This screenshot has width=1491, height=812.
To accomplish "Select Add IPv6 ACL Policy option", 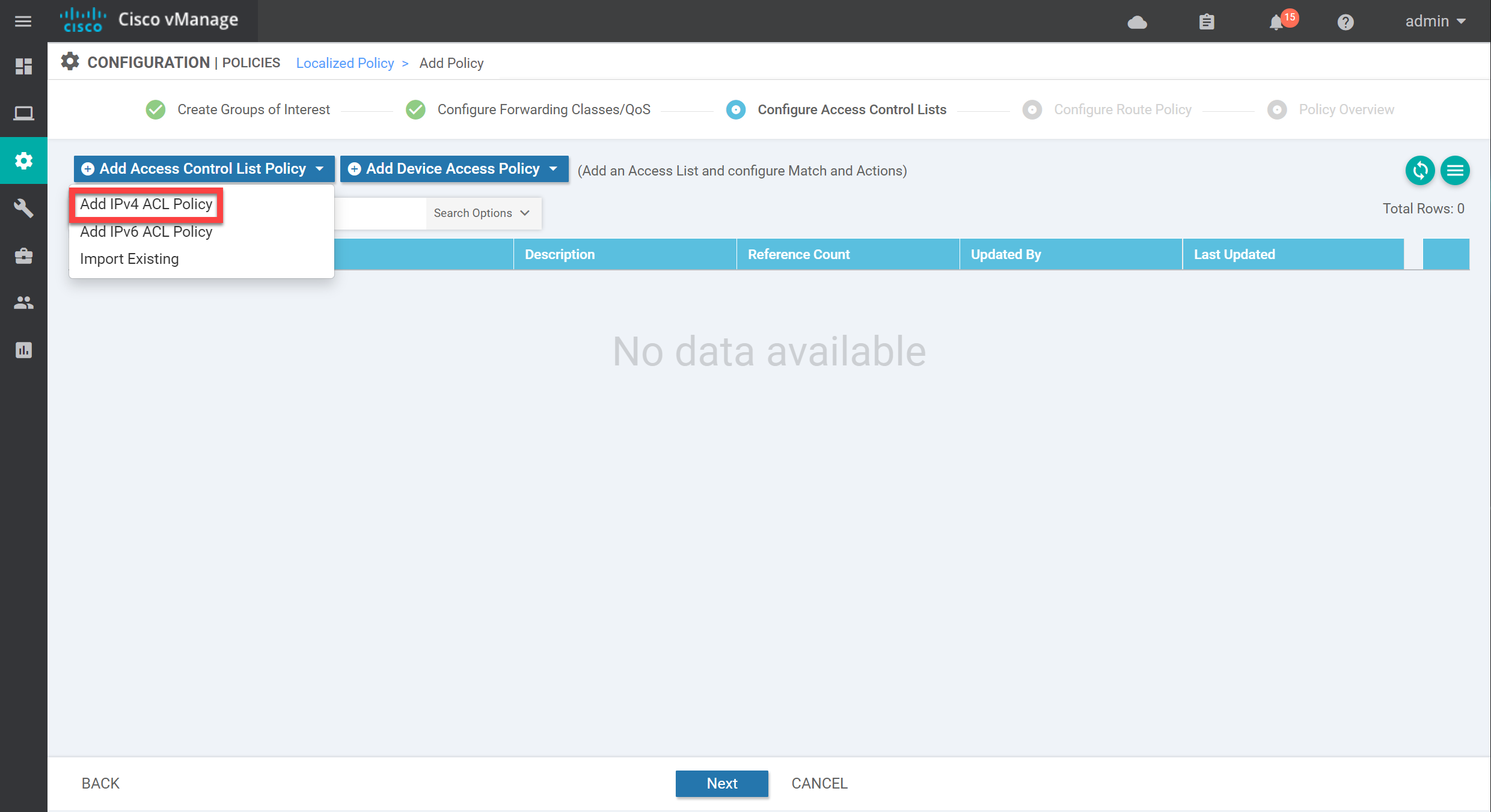I will (x=145, y=231).
